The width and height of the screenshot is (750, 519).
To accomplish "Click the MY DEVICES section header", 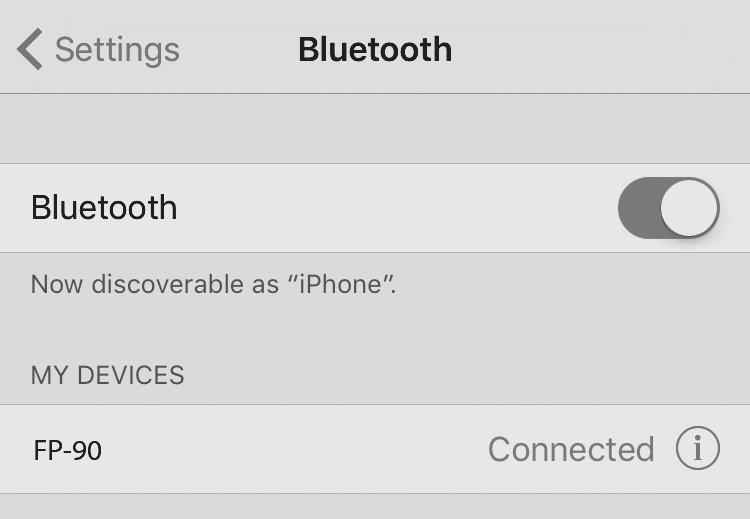I will click(x=107, y=375).
